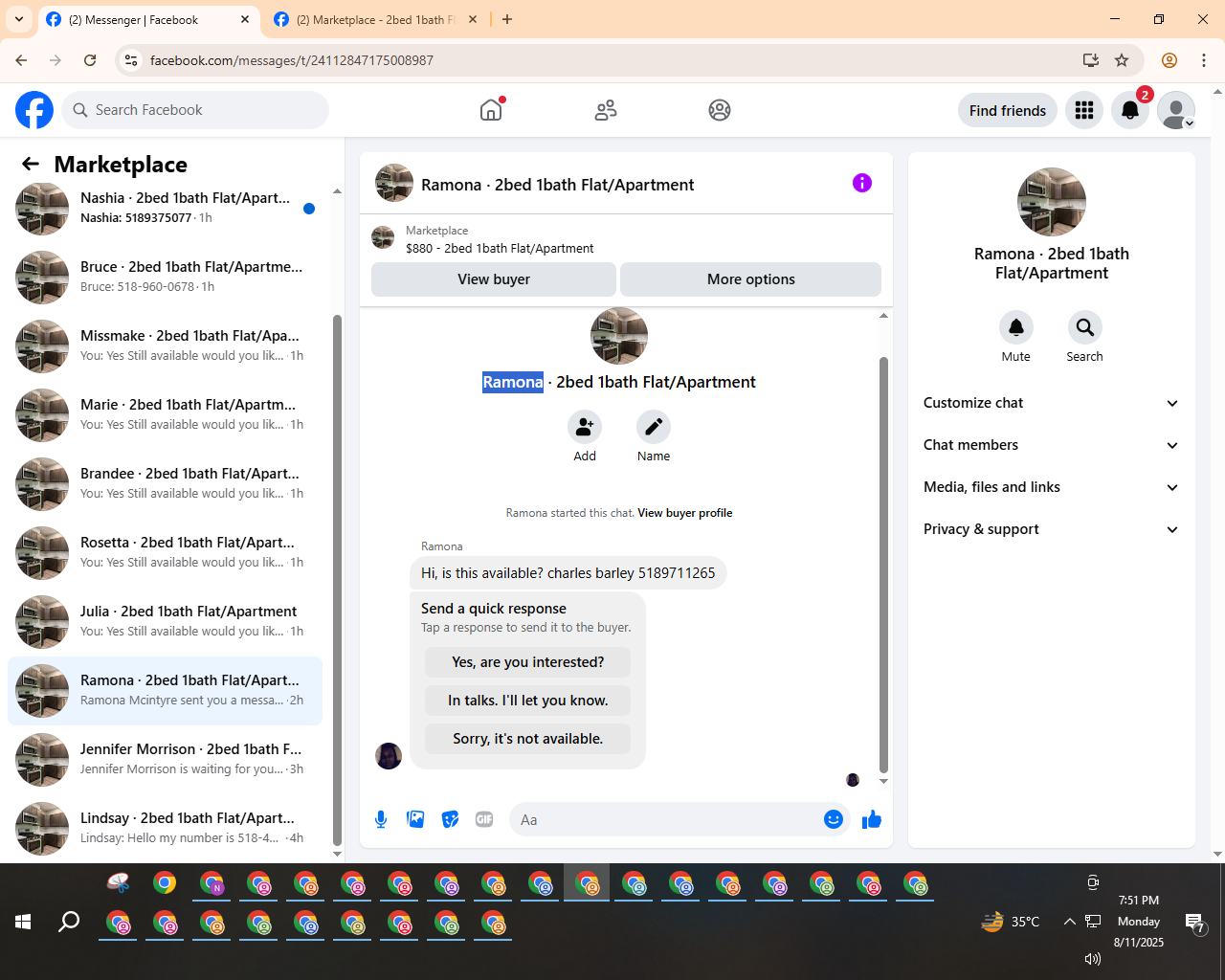Click conversation list scrollbar

pos(337,579)
